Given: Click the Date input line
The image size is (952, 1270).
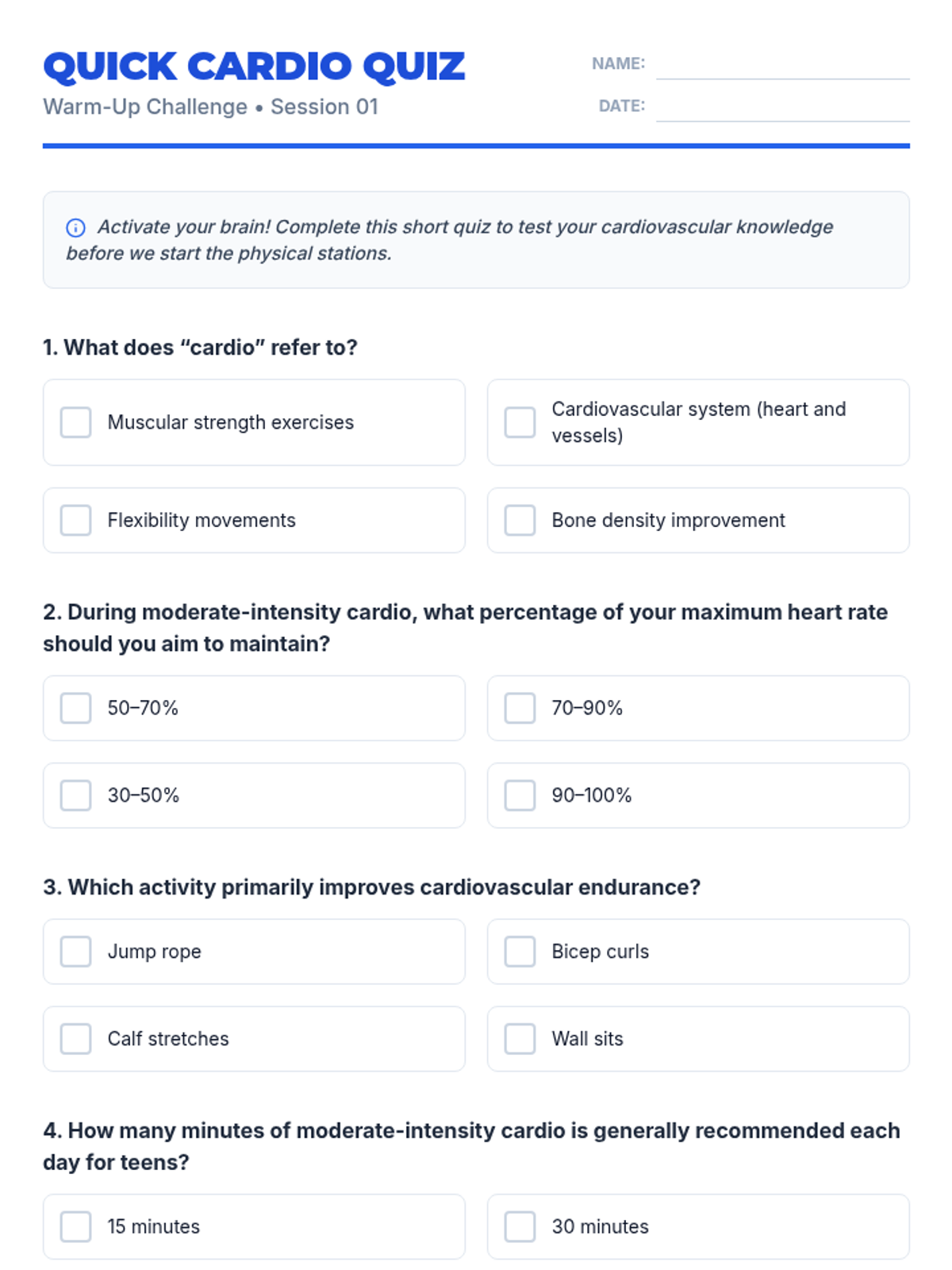Looking at the screenshot, I should pos(782,109).
